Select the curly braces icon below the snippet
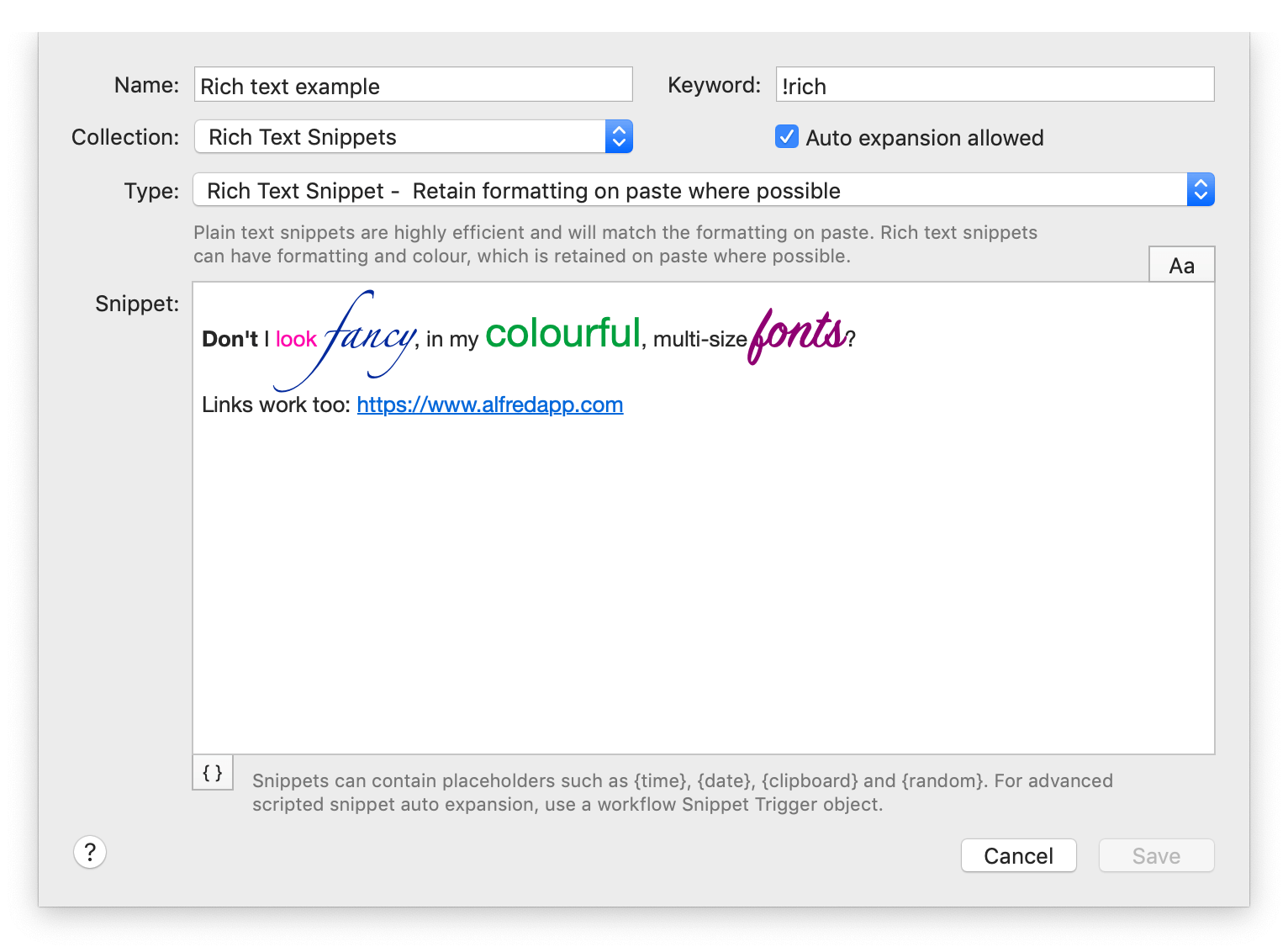The image size is (1288, 952). (x=212, y=772)
